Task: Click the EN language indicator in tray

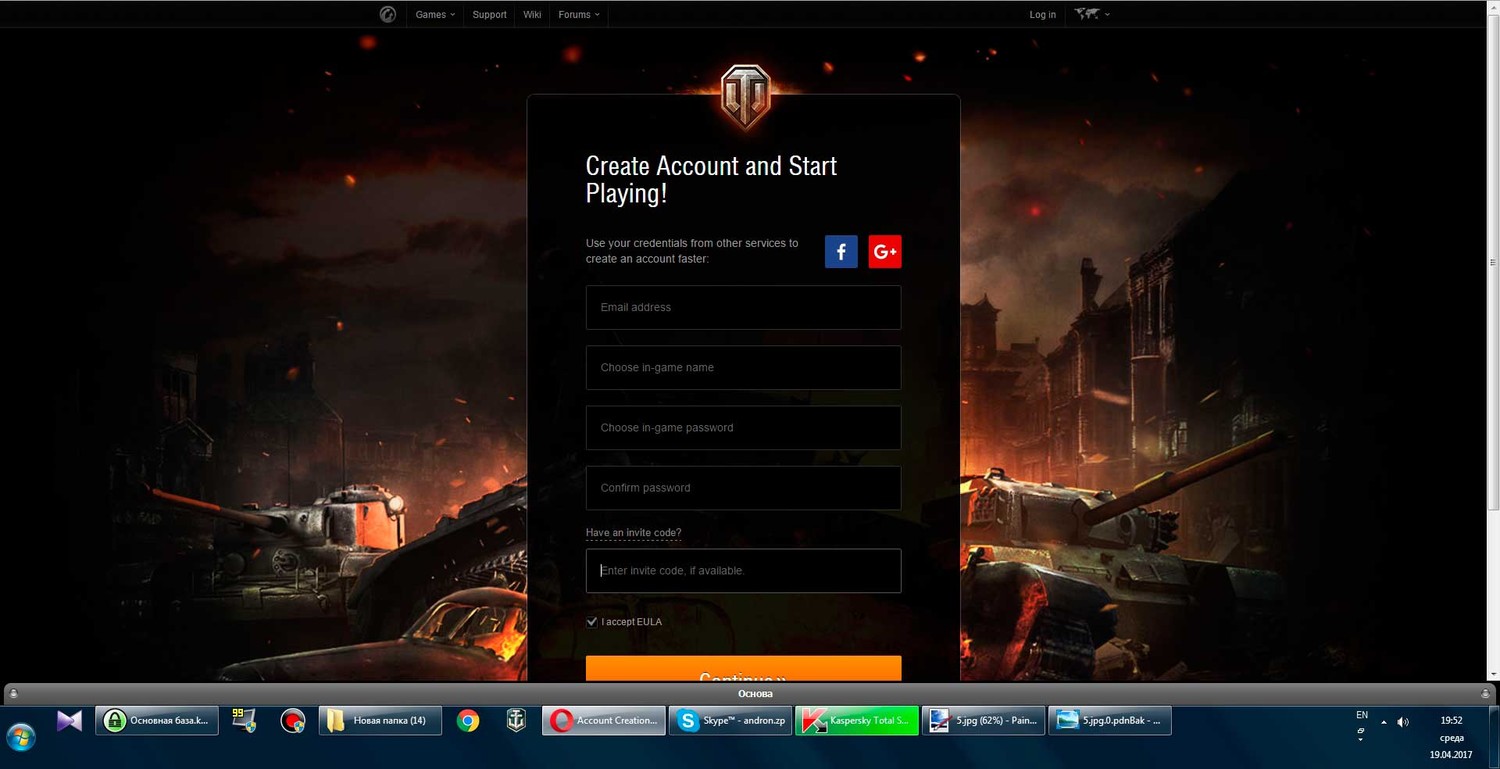Action: pyautogui.click(x=1362, y=715)
